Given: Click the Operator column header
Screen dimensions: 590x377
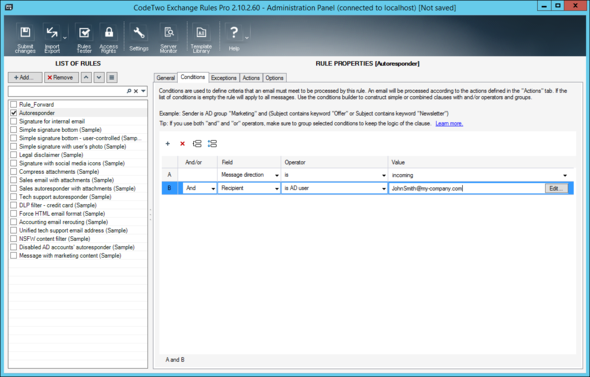Looking at the screenshot, I should (x=335, y=162).
